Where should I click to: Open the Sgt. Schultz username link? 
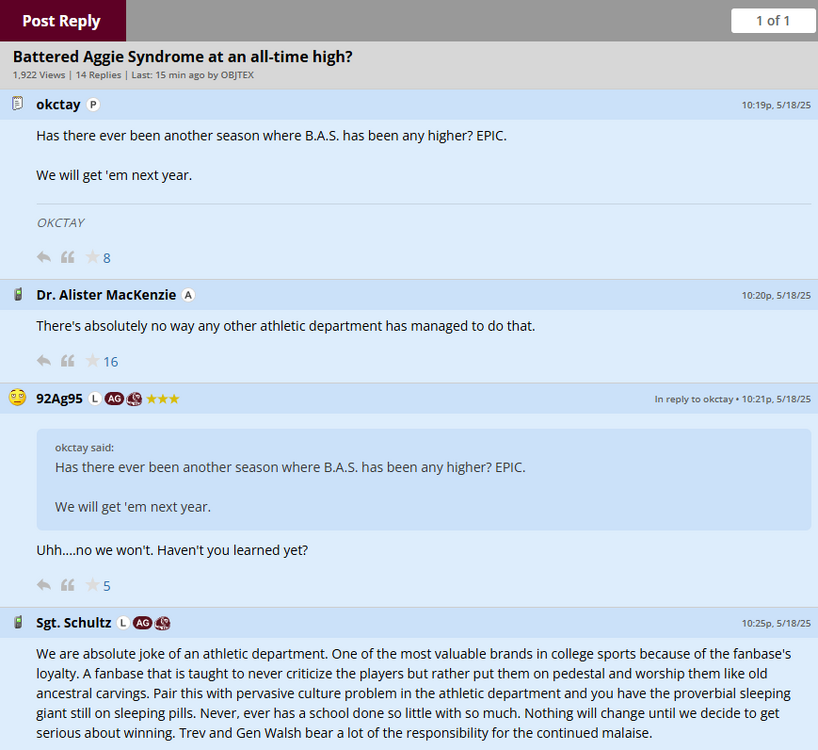tap(74, 623)
